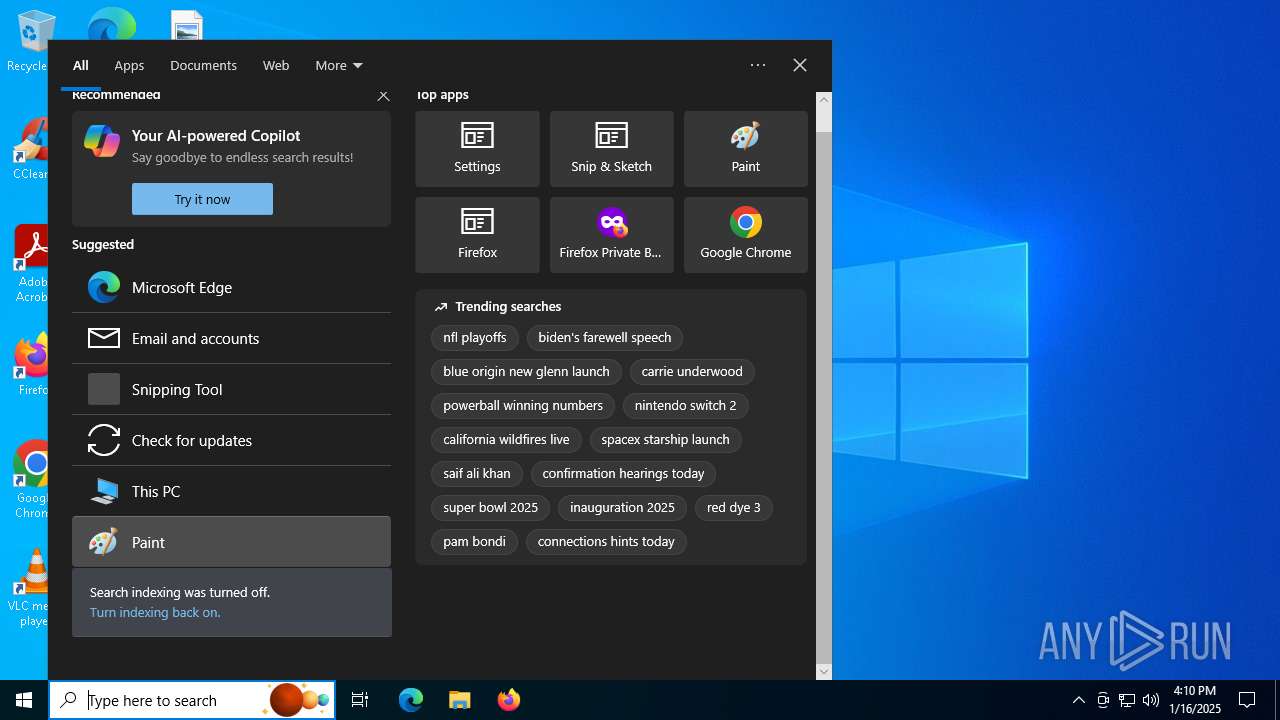Select super bowl 2025 chip

490,508
